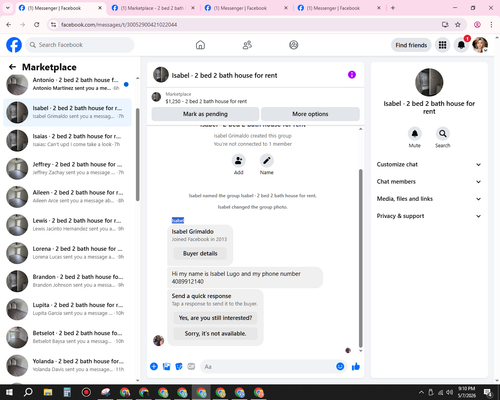Open the Home icon in top navigation
Image resolution: width=500 pixels, height=400 pixels.
200,45
